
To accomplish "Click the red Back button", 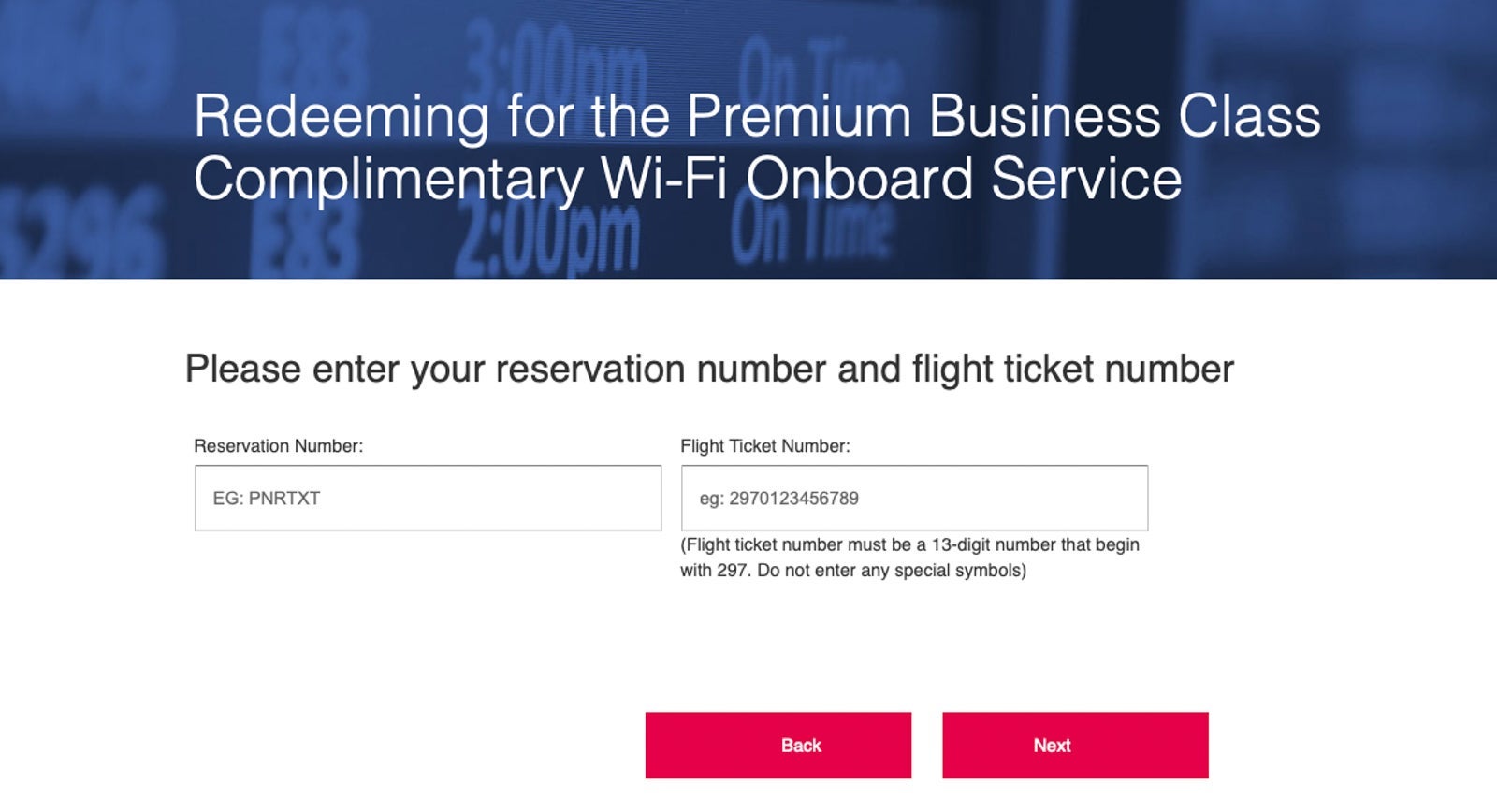I will click(778, 746).
